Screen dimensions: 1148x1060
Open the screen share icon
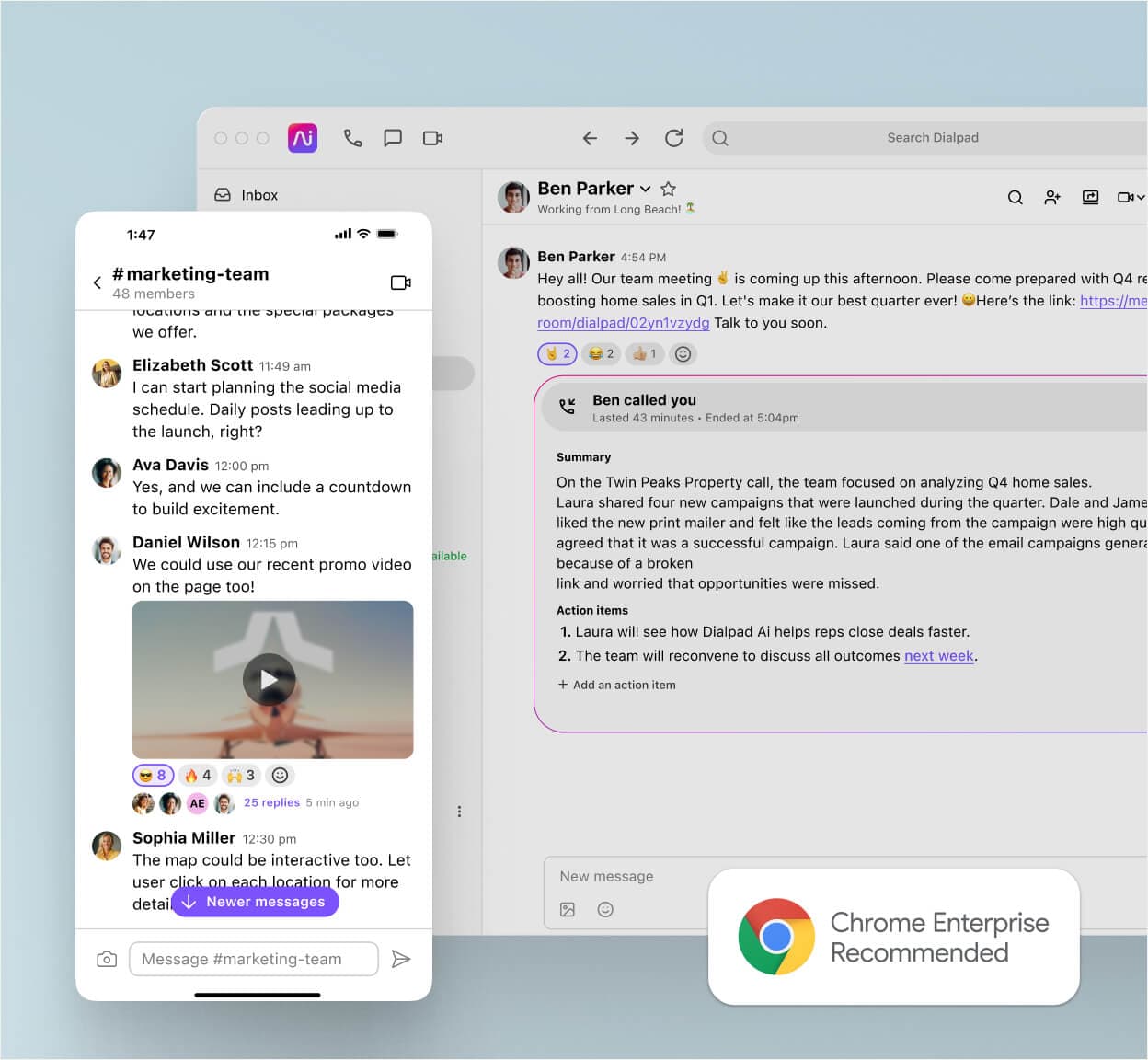click(1090, 197)
